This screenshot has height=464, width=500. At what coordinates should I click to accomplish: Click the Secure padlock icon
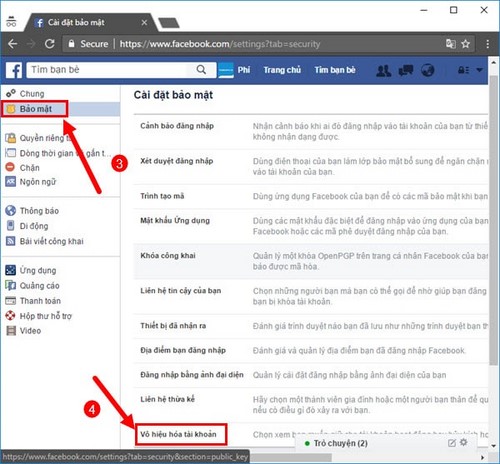click(x=71, y=44)
